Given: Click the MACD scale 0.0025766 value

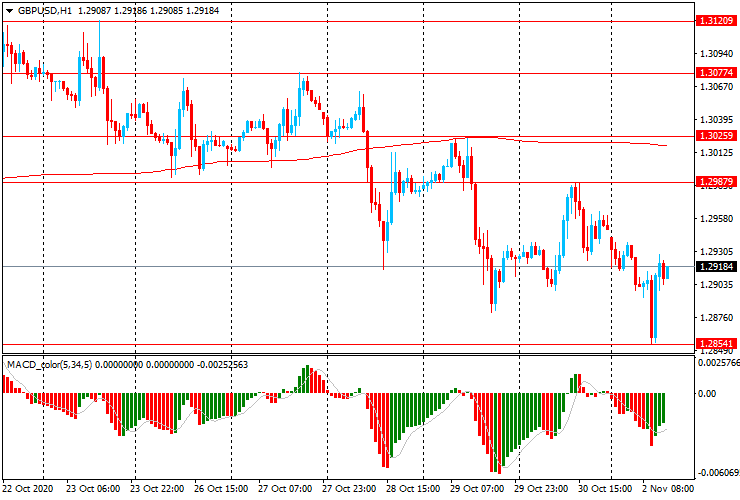Looking at the screenshot, I should click(x=719, y=363).
